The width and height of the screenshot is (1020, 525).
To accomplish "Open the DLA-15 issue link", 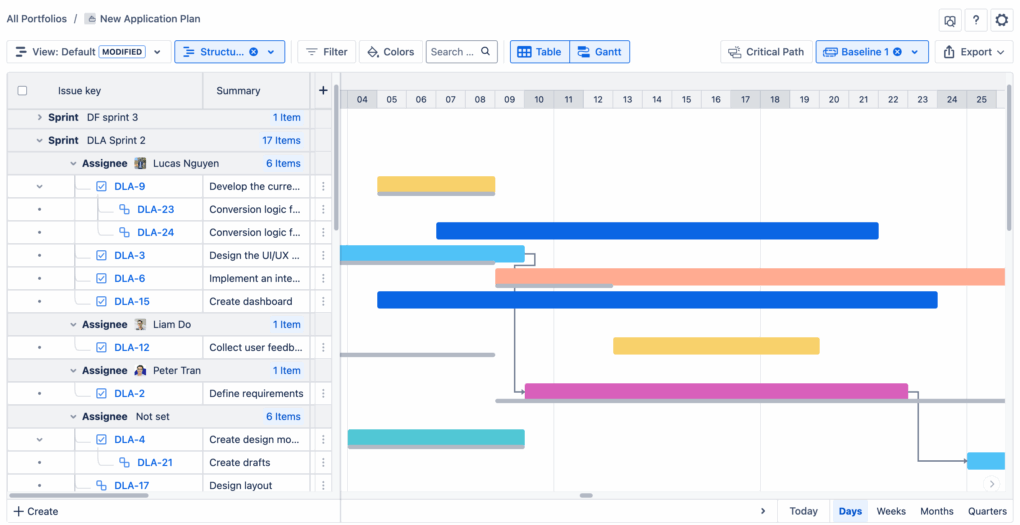I will [132, 301].
